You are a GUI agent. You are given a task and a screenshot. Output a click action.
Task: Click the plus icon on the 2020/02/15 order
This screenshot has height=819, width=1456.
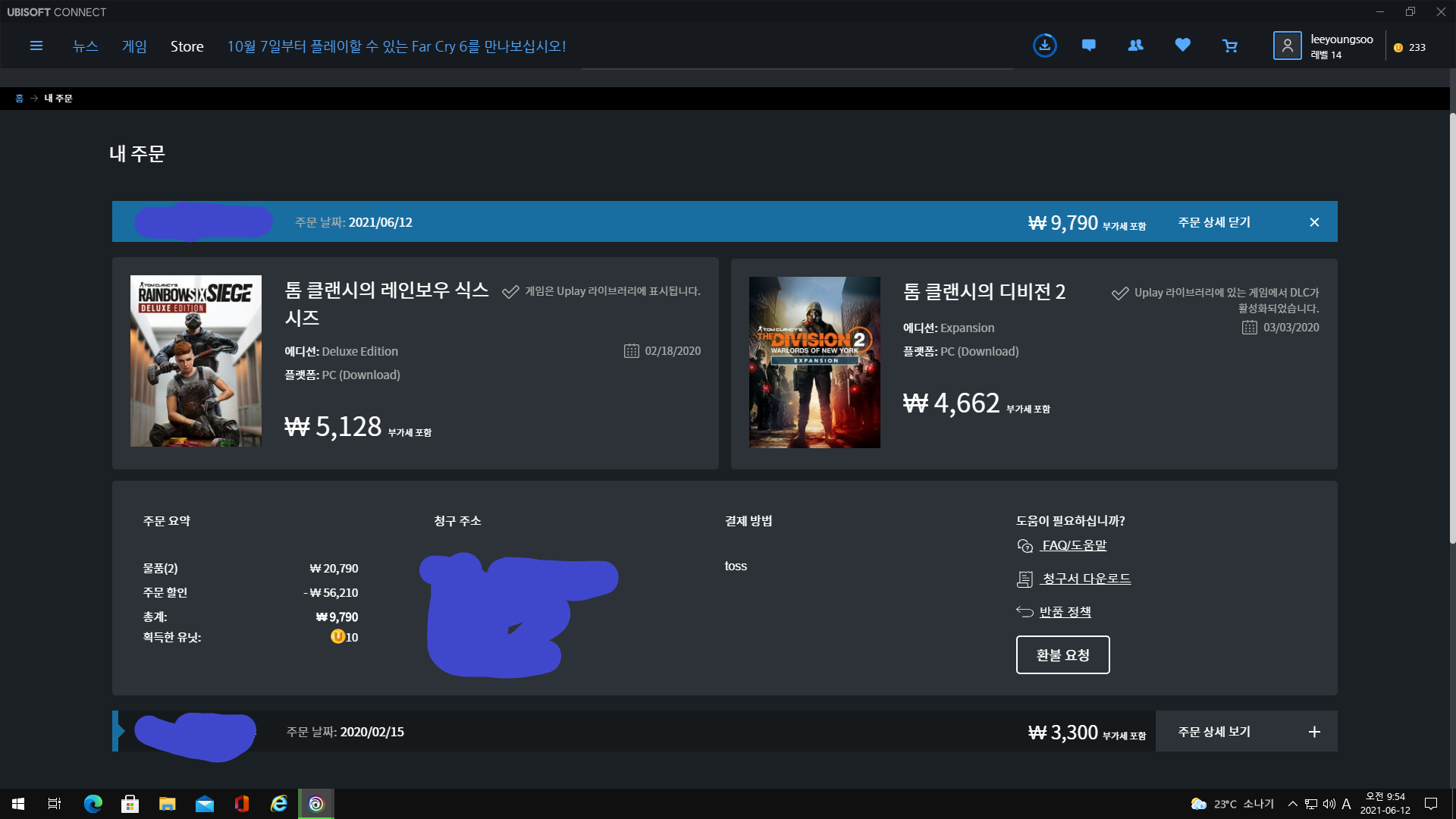click(1314, 732)
